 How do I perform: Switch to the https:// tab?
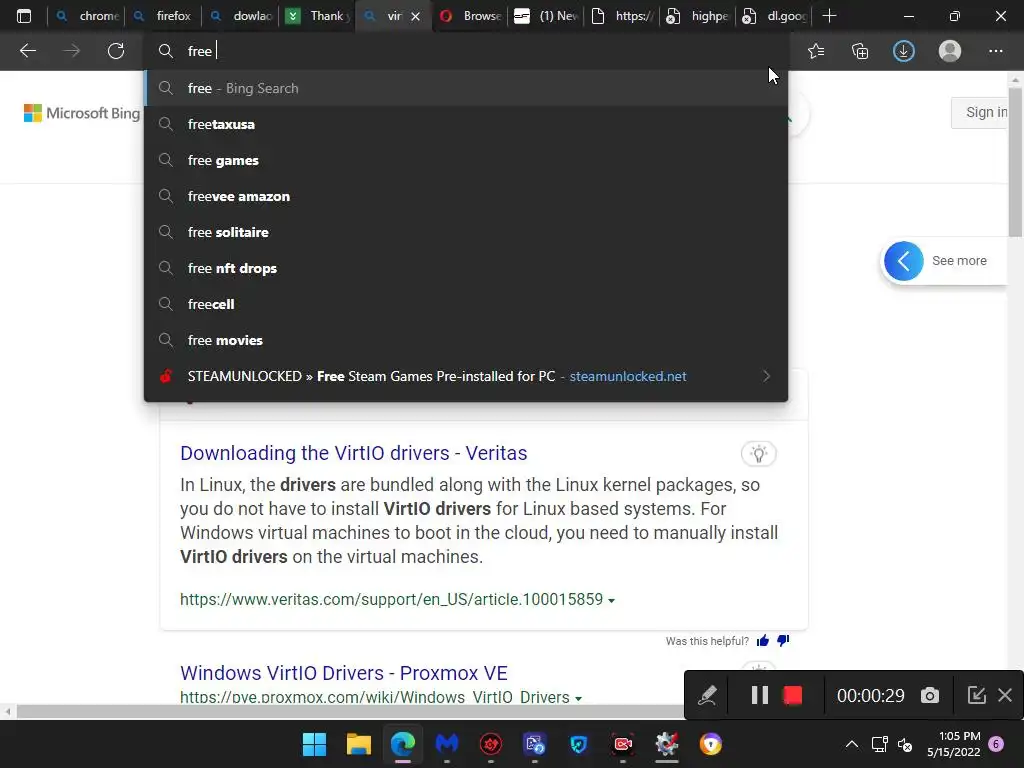point(624,16)
